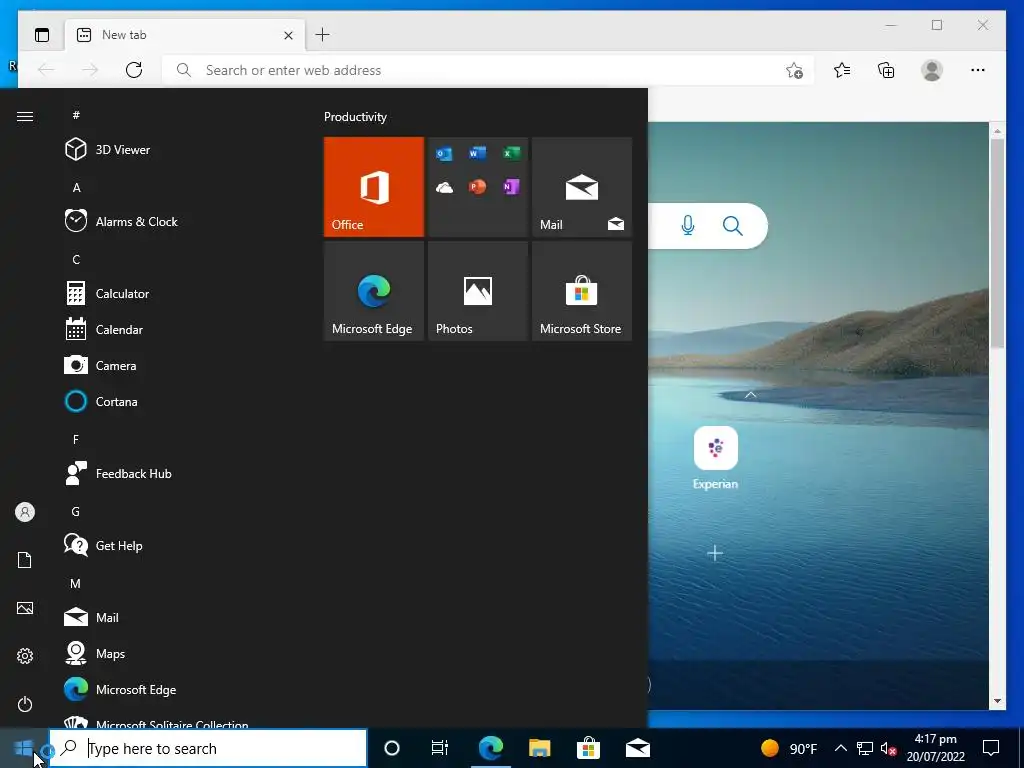Click the Office tile

point(374,187)
